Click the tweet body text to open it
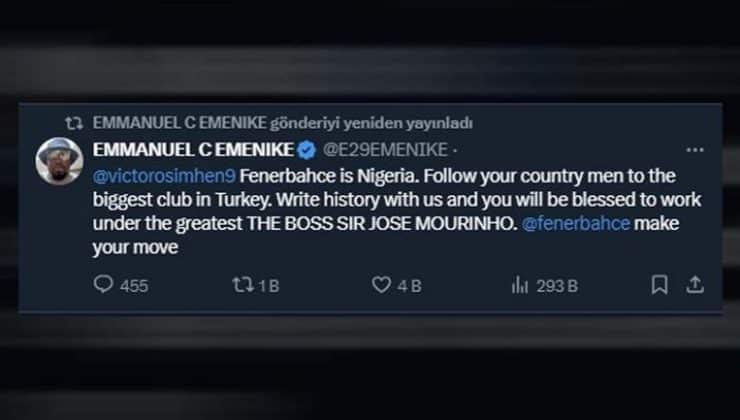The image size is (740, 420). point(397,211)
